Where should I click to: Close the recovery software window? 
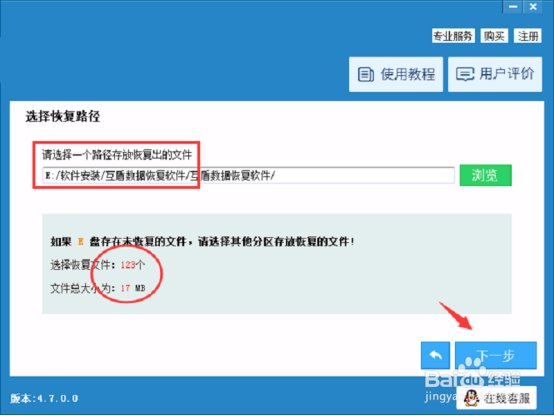click(x=533, y=7)
